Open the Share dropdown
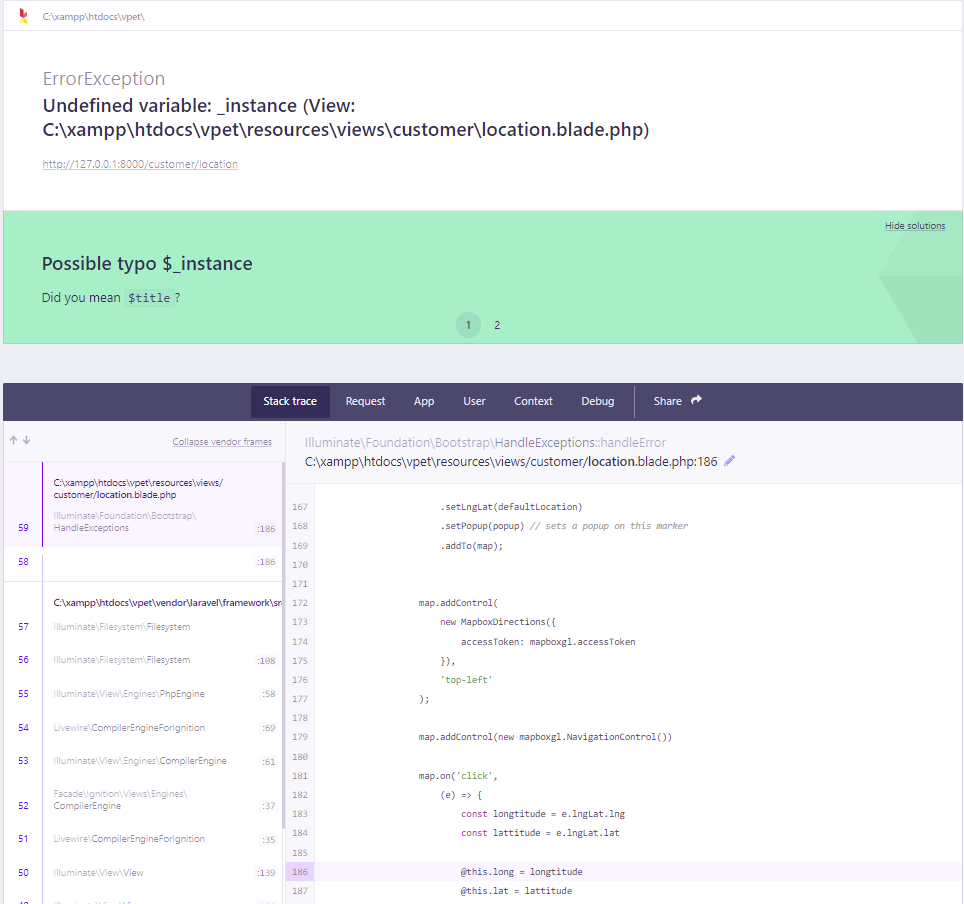Viewport: 964px width, 904px height. click(677, 402)
